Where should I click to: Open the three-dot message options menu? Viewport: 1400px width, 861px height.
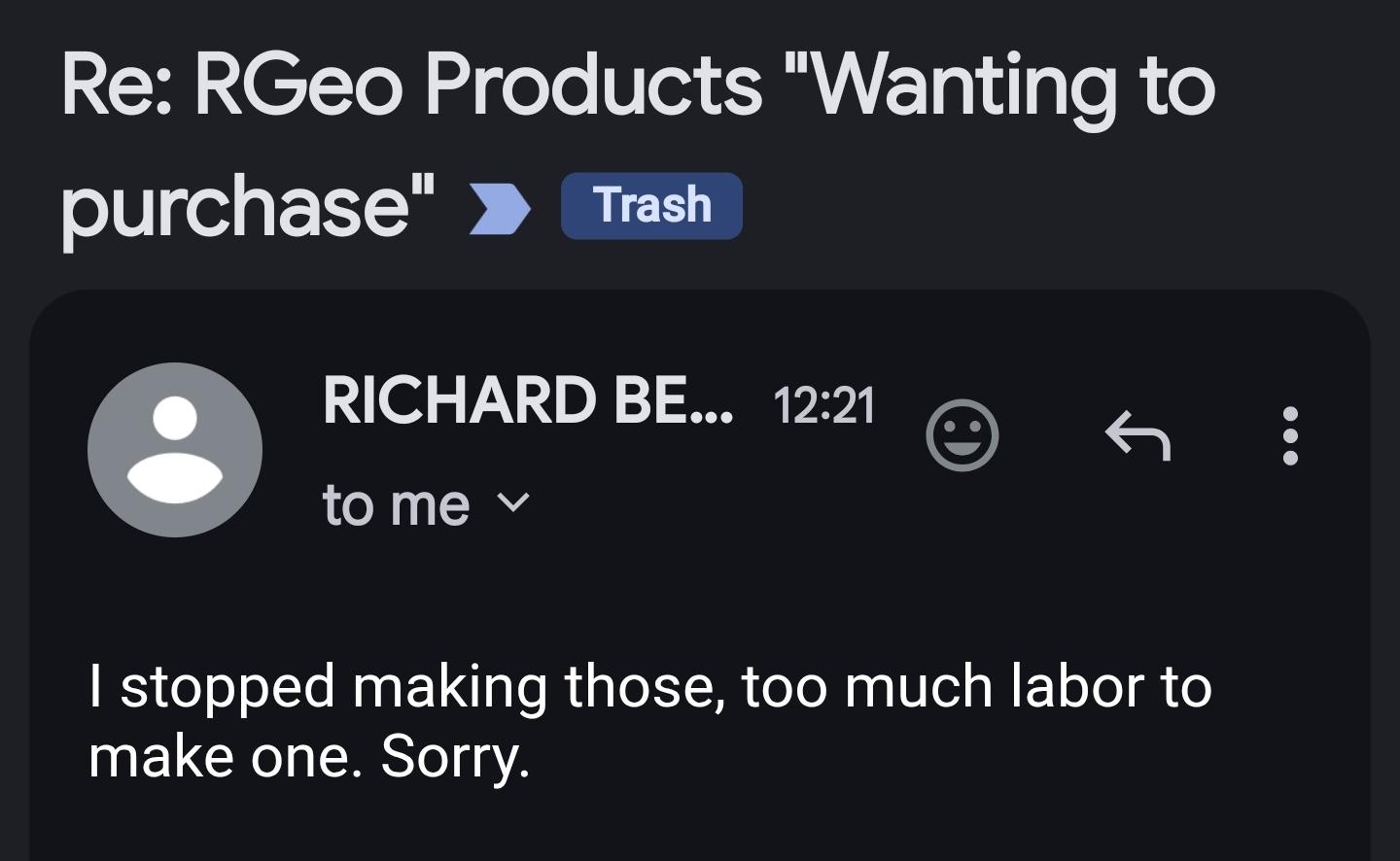click(1290, 435)
